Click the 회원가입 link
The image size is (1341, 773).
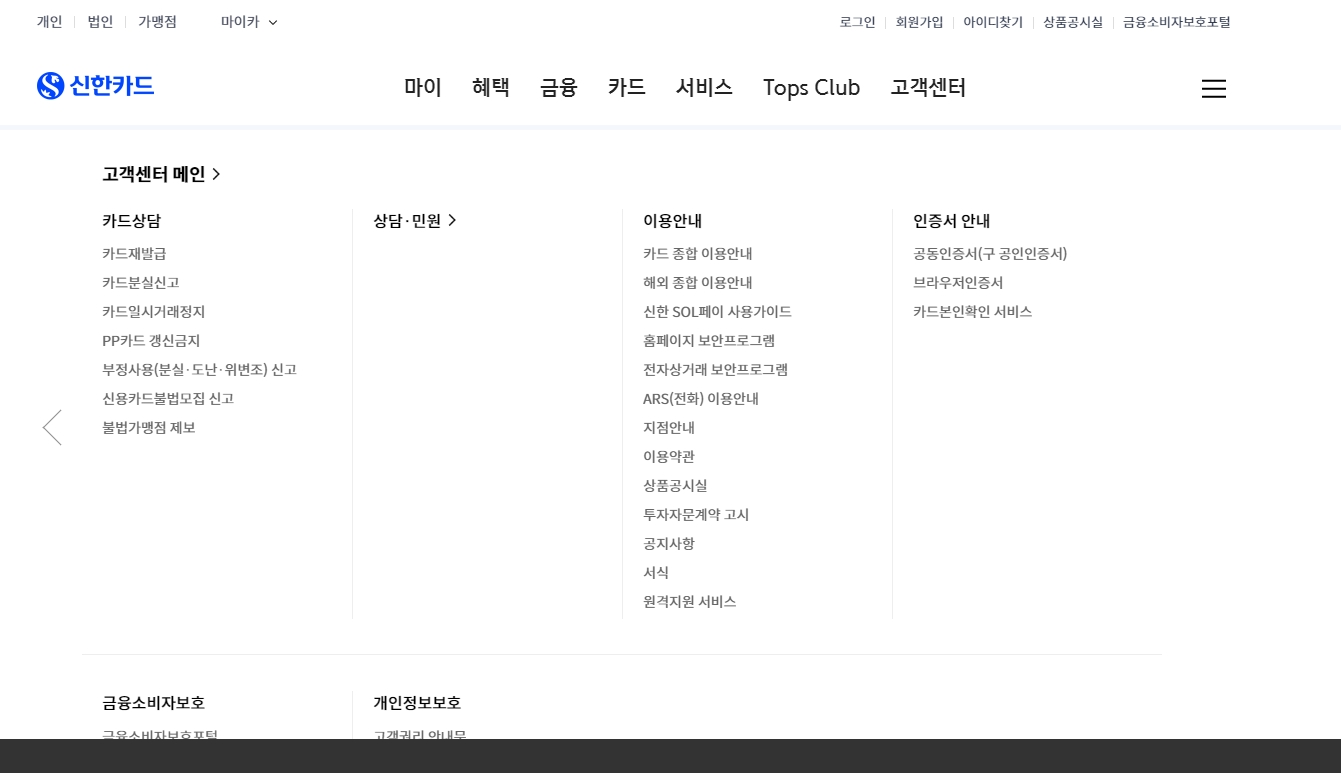919,22
